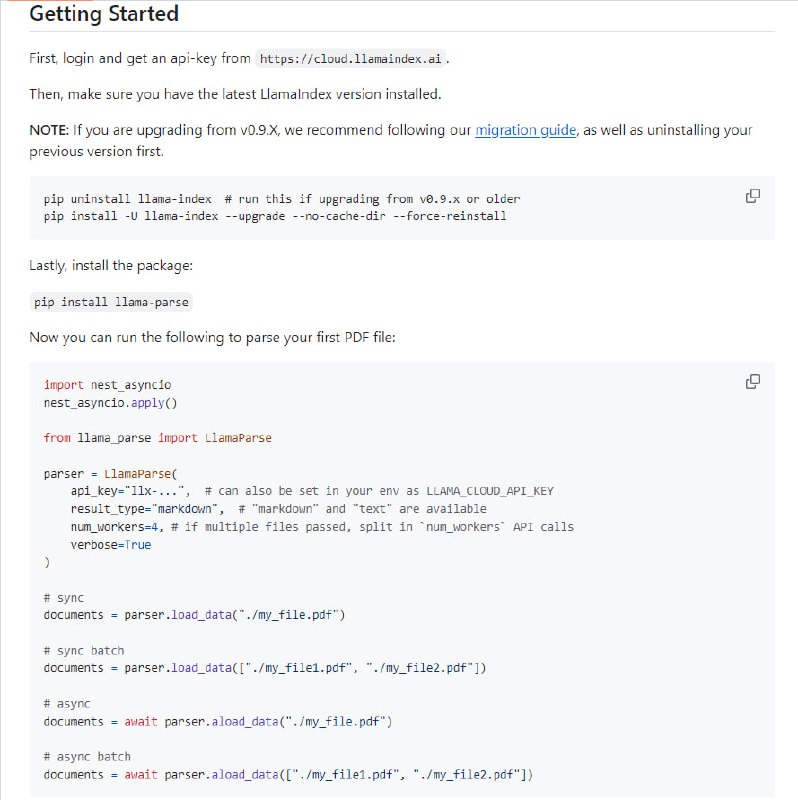Viewport: 798px width, 800px height.
Task: Click the NOTE paragraph's bold 'NOTE:' text
Action: coord(49,130)
